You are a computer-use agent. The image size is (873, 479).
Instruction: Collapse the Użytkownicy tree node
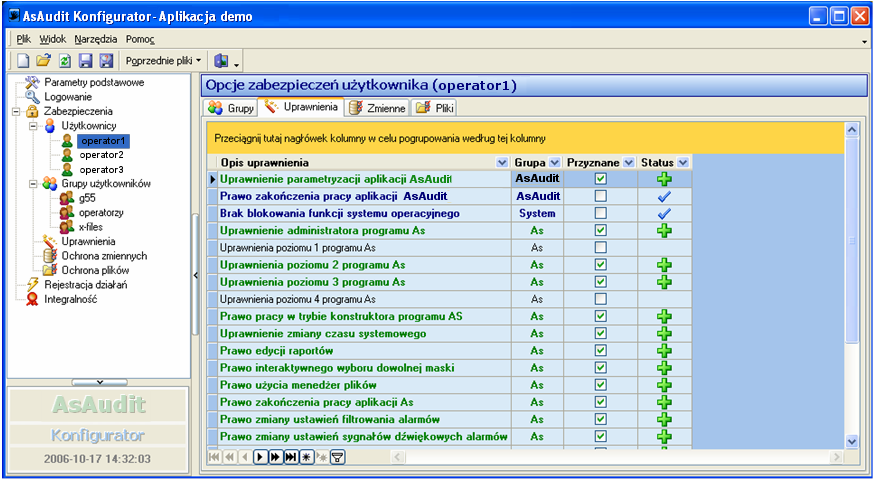[x=33, y=126]
